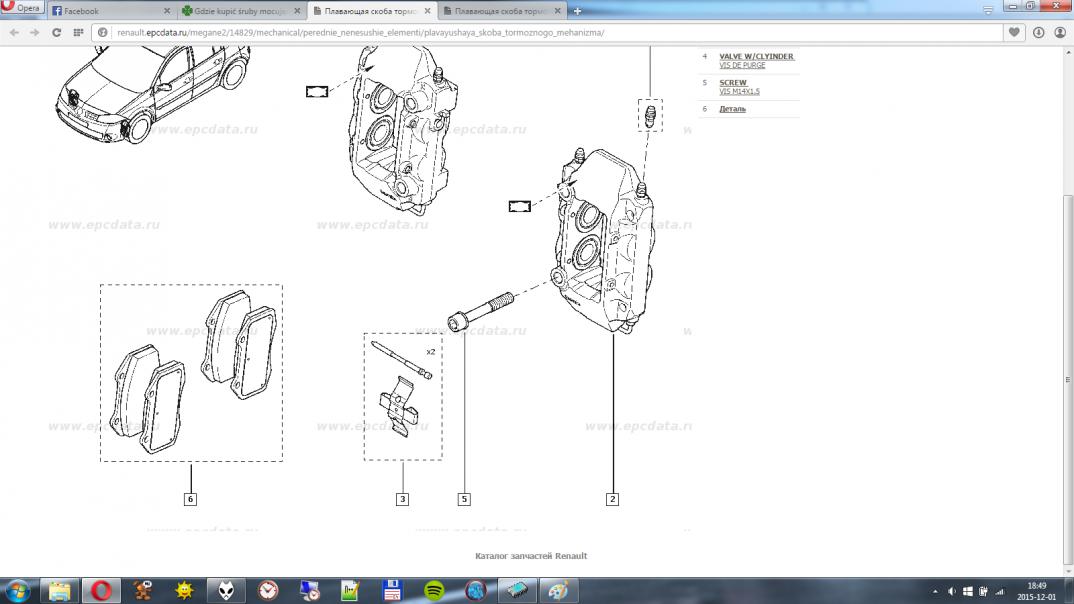Open the SCREW part link
This screenshot has width=1074, height=604.
tap(733, 82)
